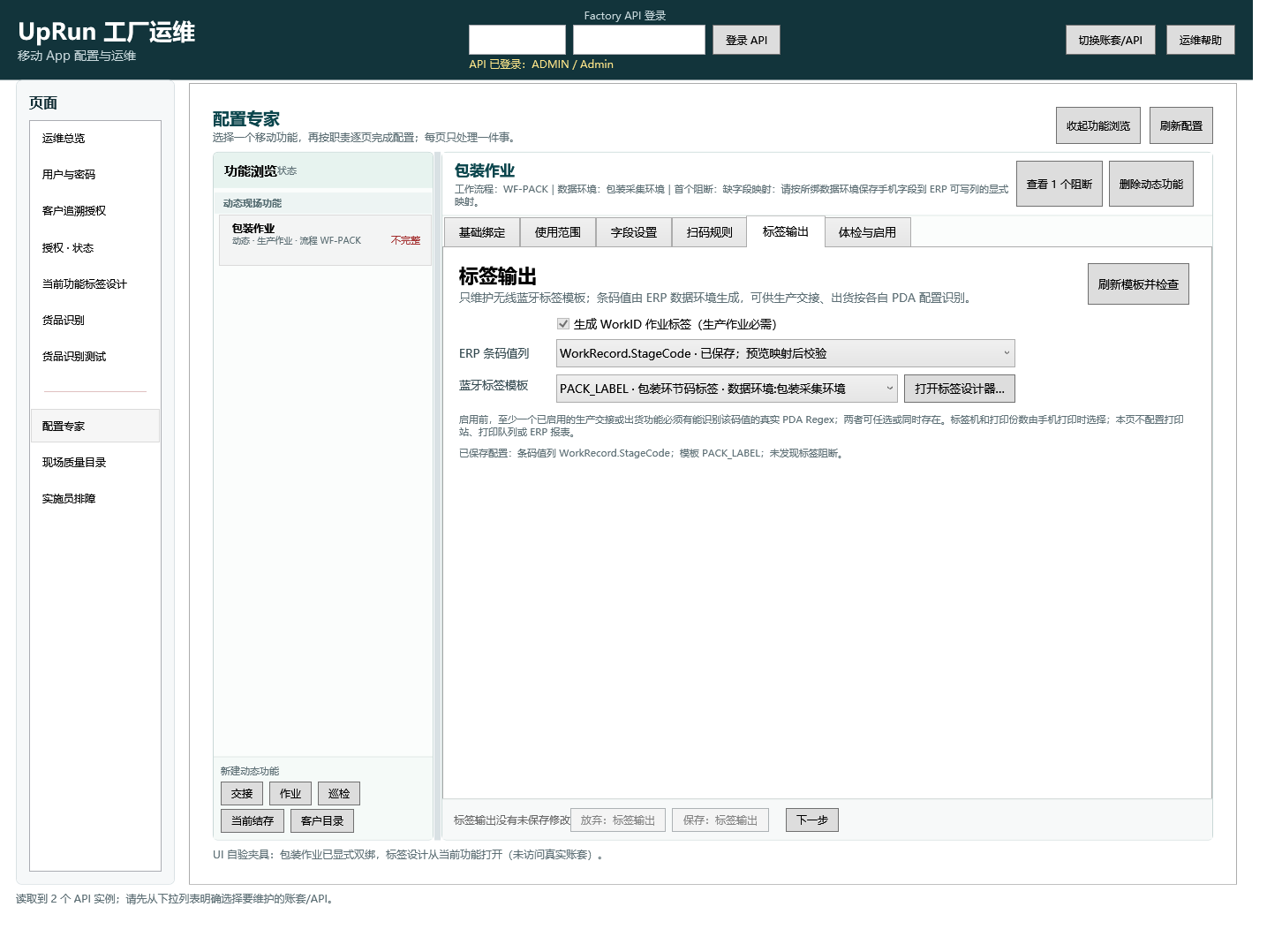
Task: Select 配置专家 in page list
Action: point(95,426)
